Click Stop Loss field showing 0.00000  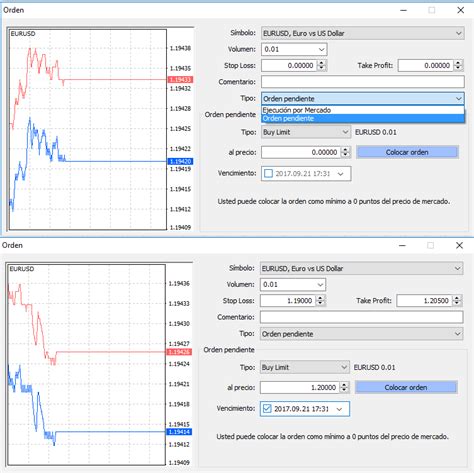point(289,66)
